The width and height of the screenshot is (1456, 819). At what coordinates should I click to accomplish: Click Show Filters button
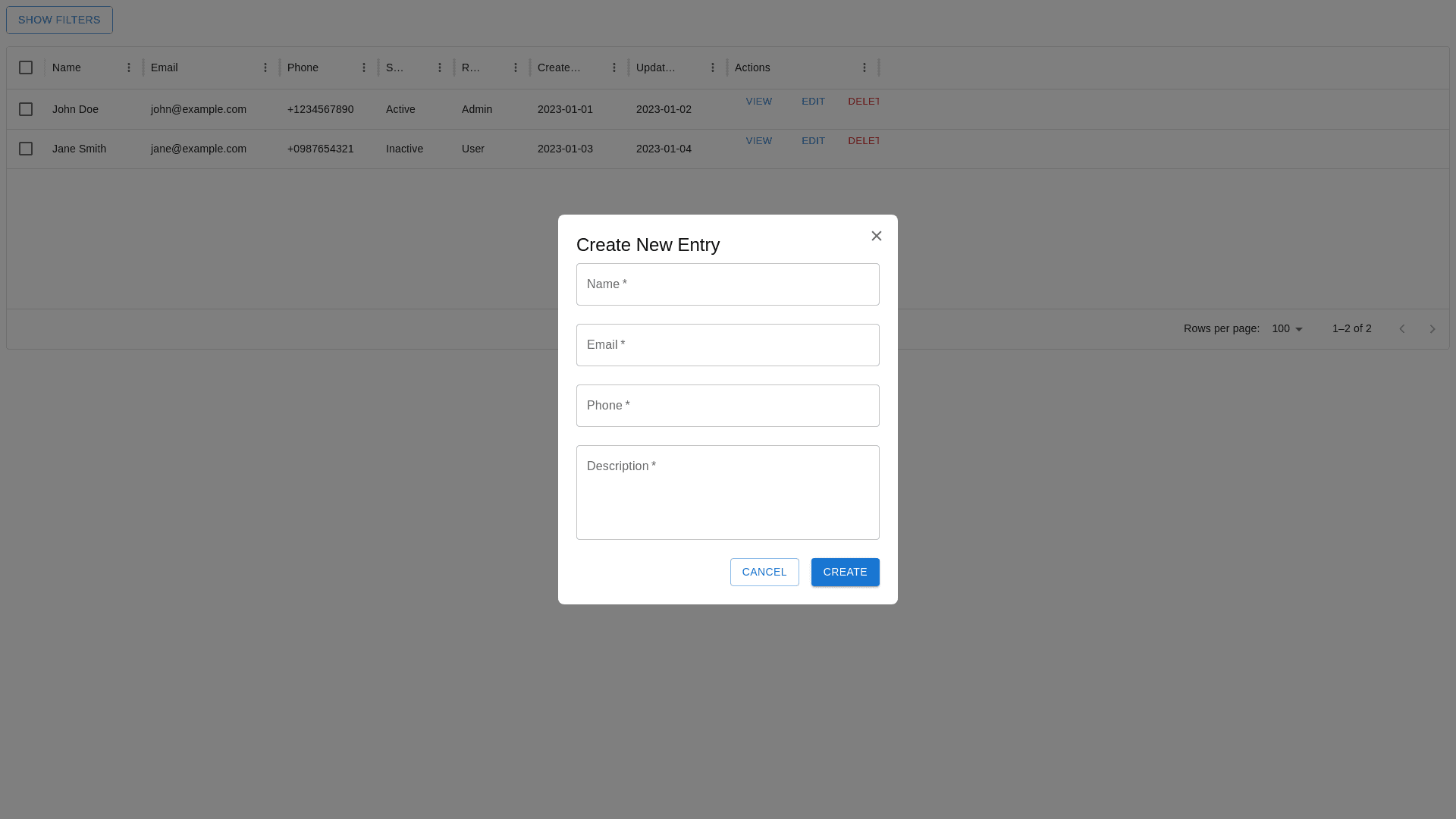[x=59, y=20]
